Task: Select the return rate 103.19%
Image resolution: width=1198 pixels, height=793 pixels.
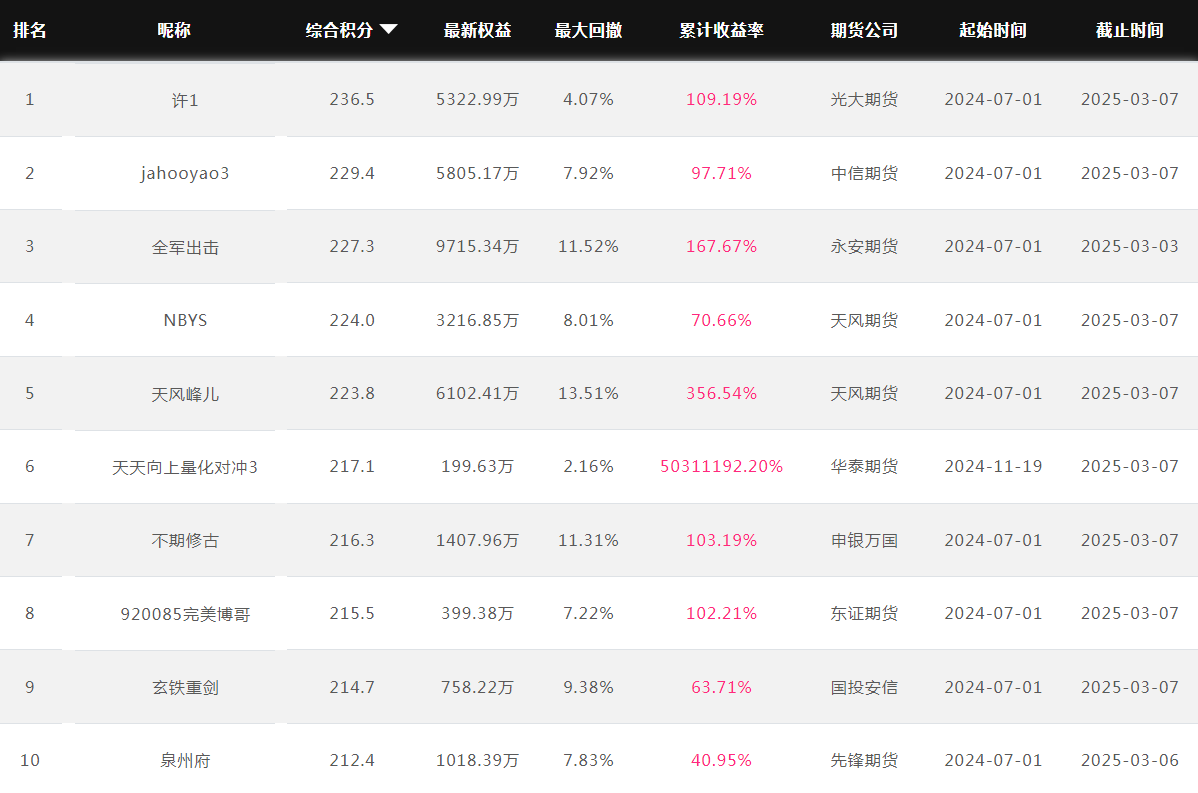Action: click(x=721, y=540)
